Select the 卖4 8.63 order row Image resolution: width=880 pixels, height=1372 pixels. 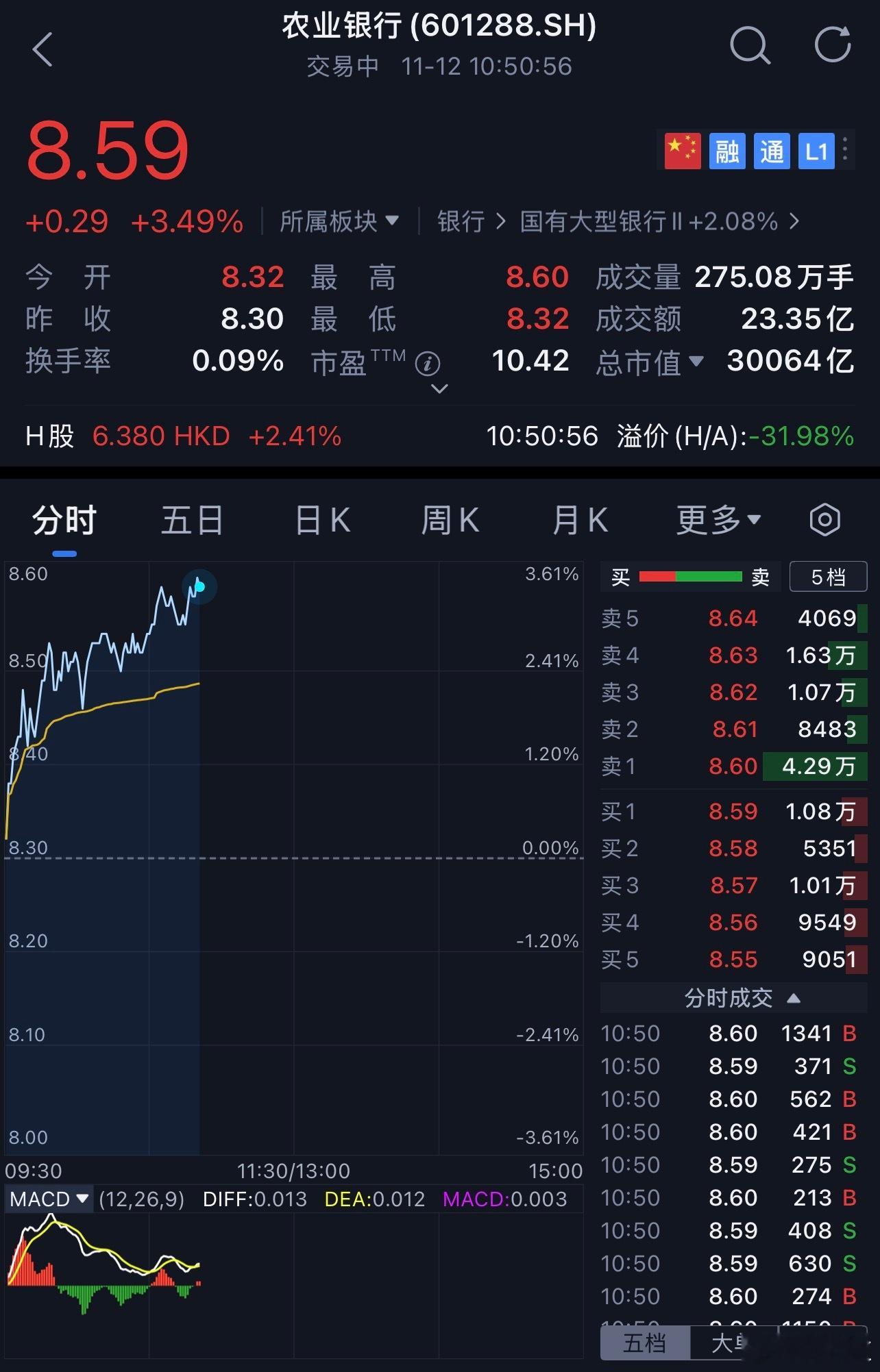[x=734, y=656]
